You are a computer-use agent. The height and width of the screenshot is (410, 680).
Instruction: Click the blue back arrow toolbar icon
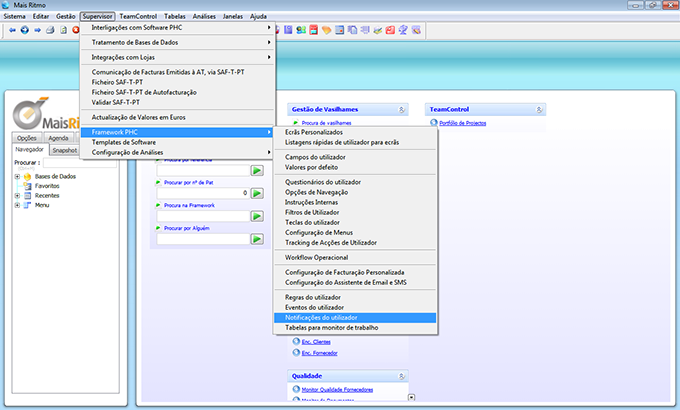point(12,30)
